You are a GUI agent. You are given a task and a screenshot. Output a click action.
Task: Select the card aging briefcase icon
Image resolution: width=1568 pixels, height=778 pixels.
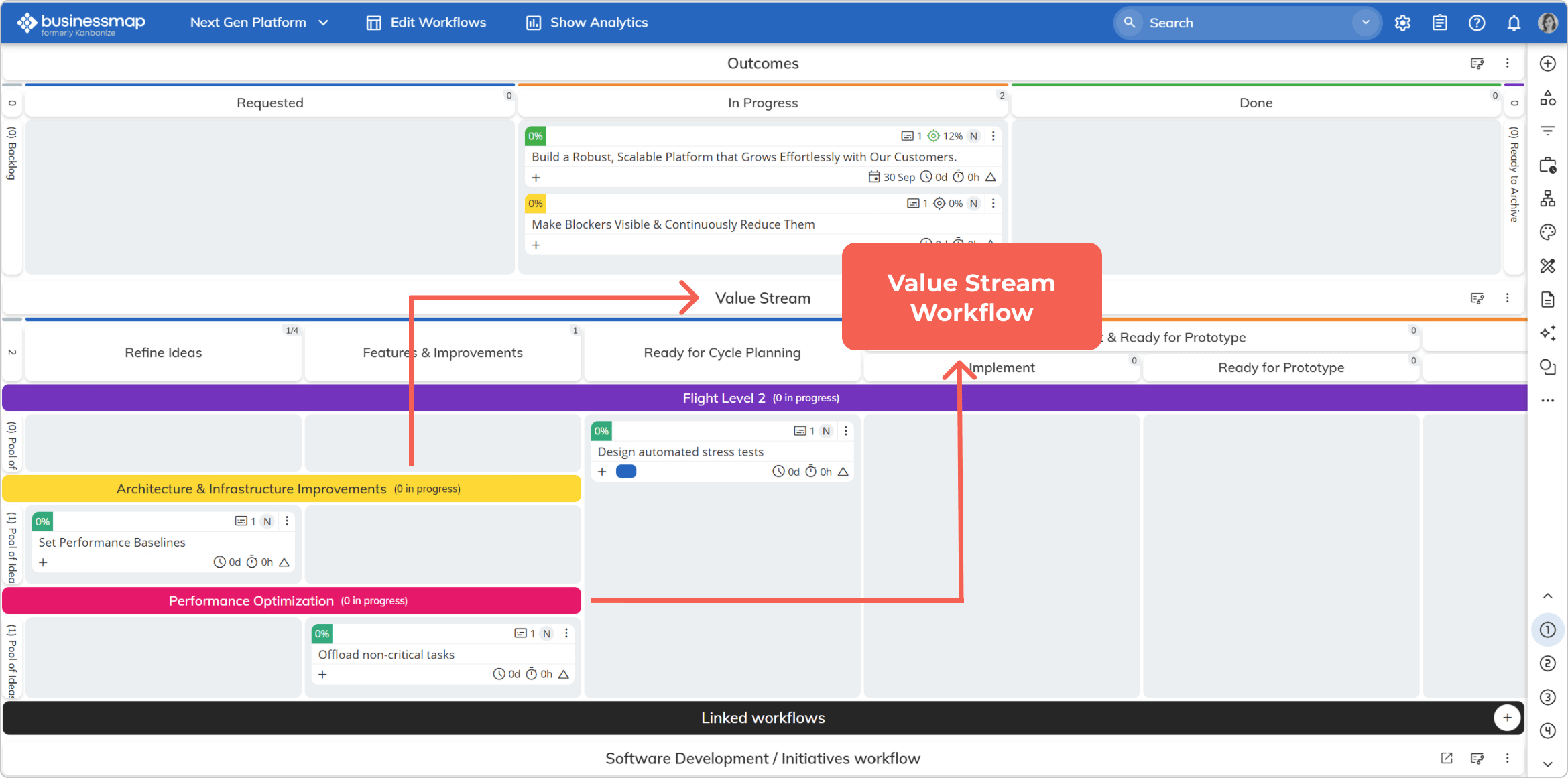[x=1548, y=165]
